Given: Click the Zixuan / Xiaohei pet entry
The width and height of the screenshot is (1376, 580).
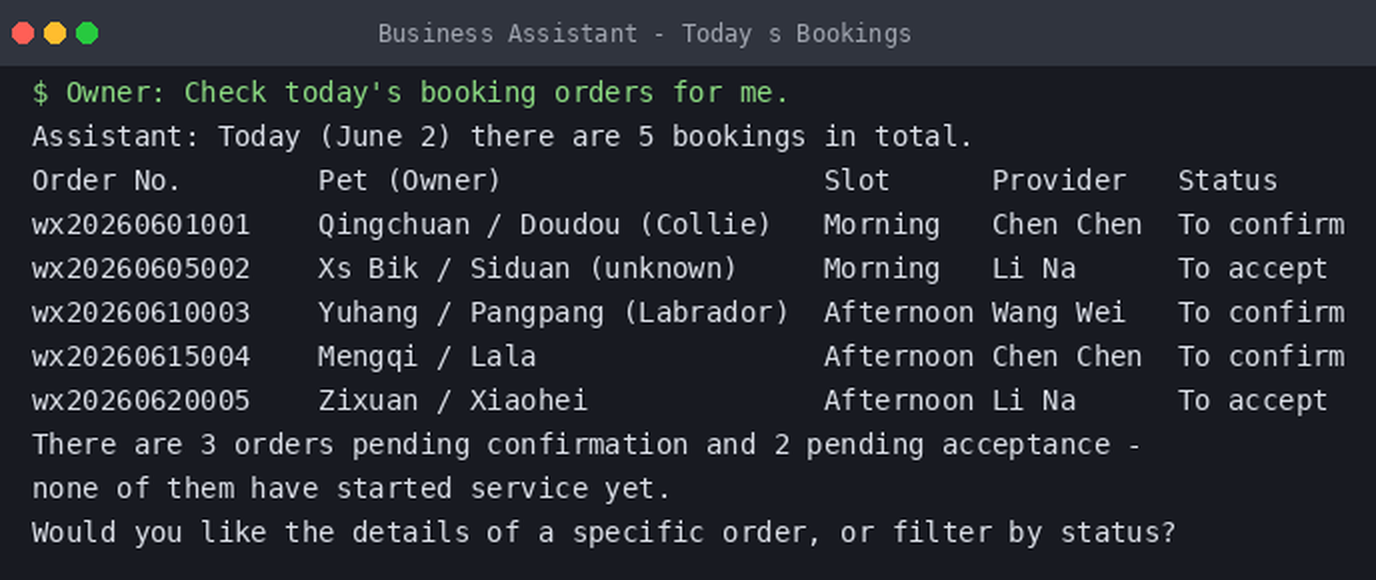Looking at the screenshot, I should pyautogui.click(x=452, y=400).
